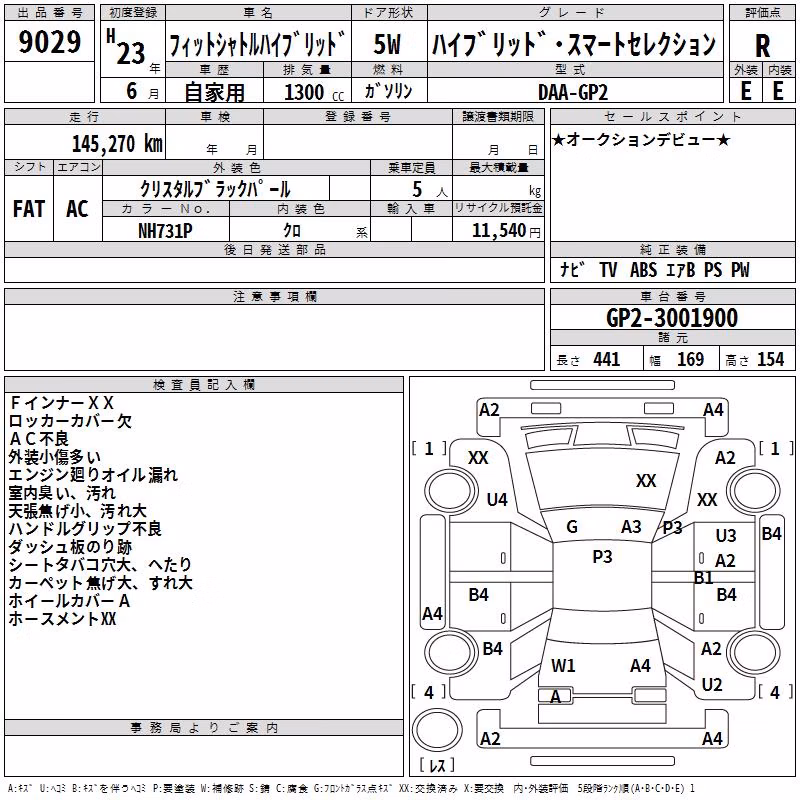The image size is (800, 800).
Task: Click the spare tire circle labeled レス
Action: point(437,730)
